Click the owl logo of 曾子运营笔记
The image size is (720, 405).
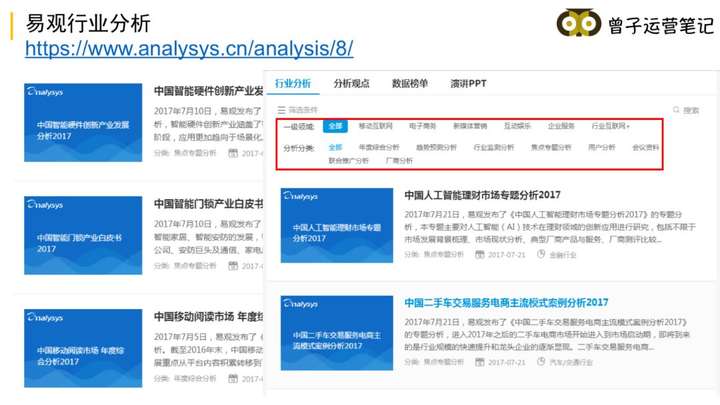point(579,23)
